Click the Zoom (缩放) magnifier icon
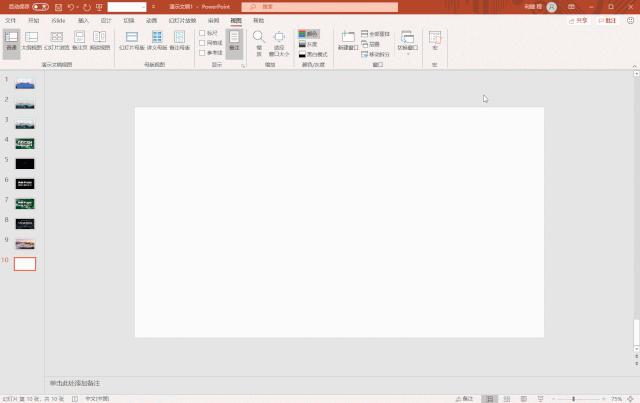 tap(259, 40)
